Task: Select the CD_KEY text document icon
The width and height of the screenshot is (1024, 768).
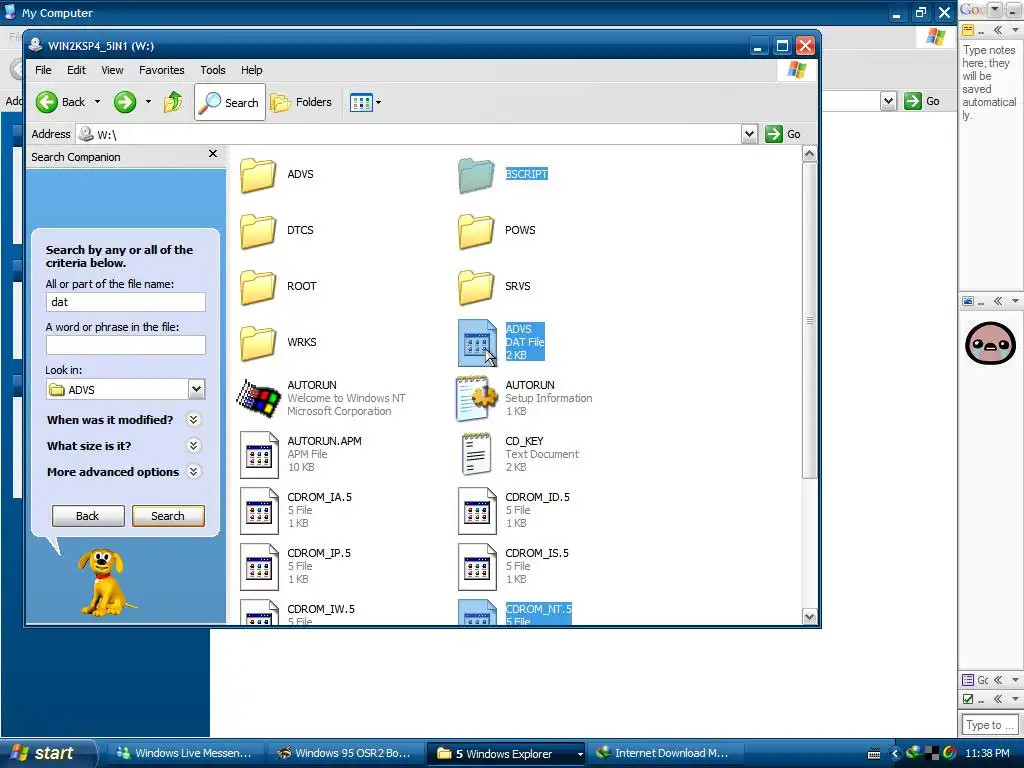Action: [477, 454]
